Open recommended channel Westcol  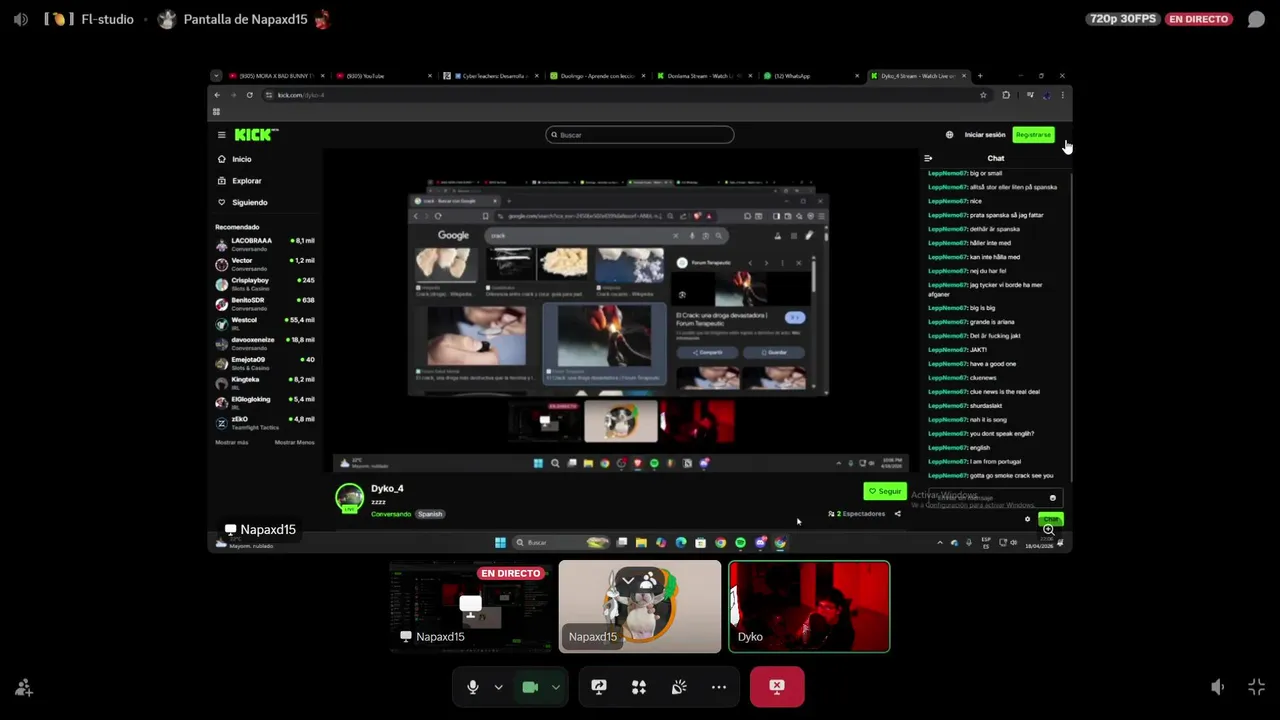tap(265, 323)
